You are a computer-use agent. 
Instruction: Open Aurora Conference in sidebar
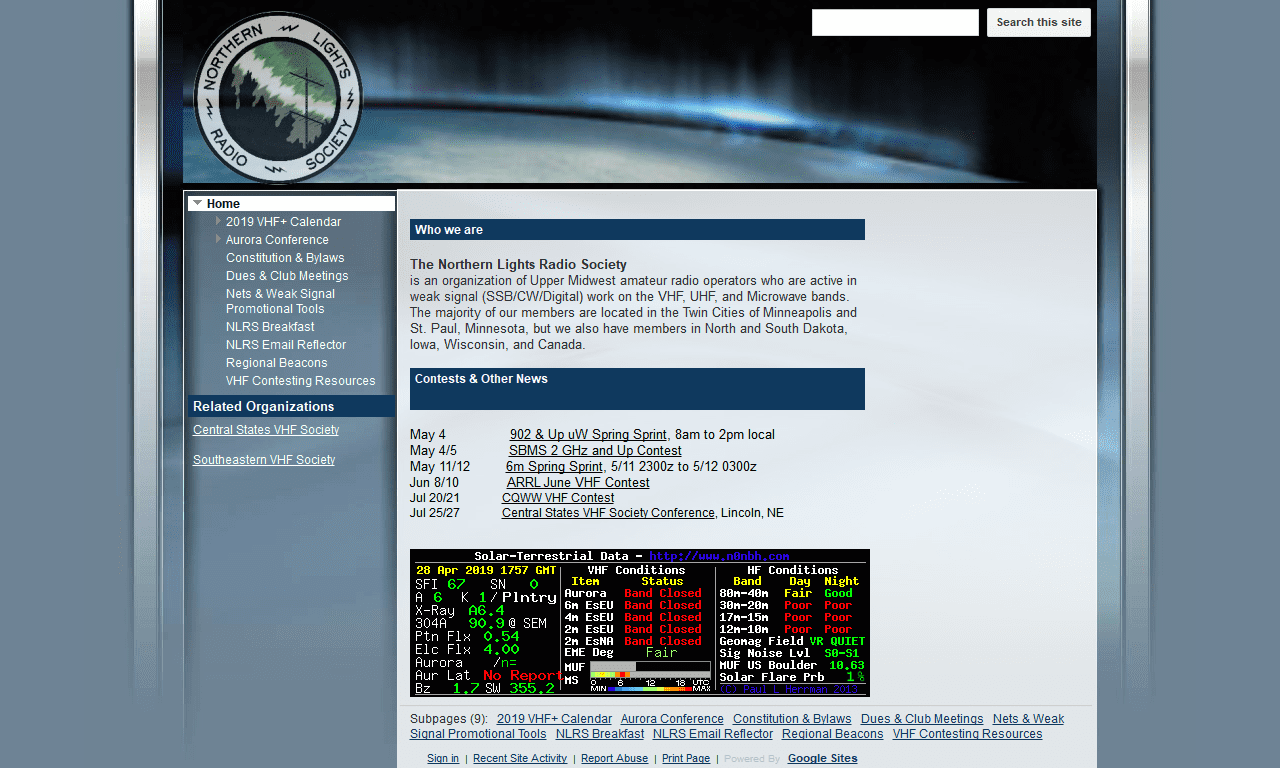pyautogui.click(x=277, y=240)
